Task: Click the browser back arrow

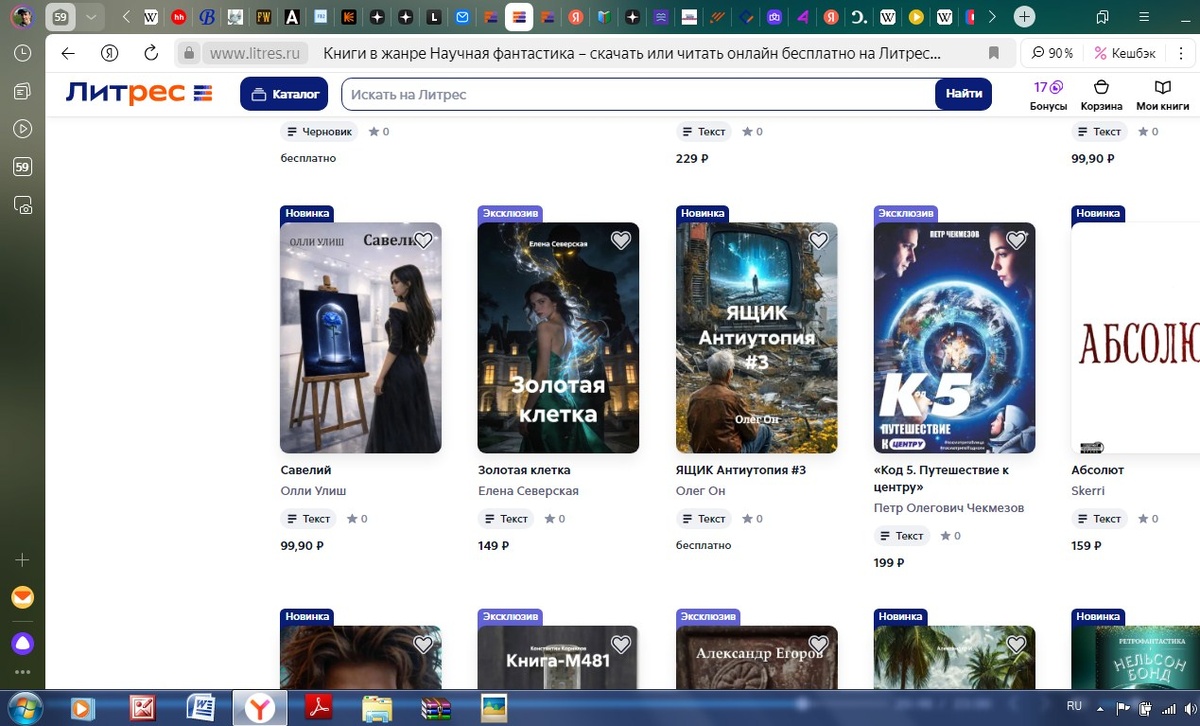Action: (68, 53)
